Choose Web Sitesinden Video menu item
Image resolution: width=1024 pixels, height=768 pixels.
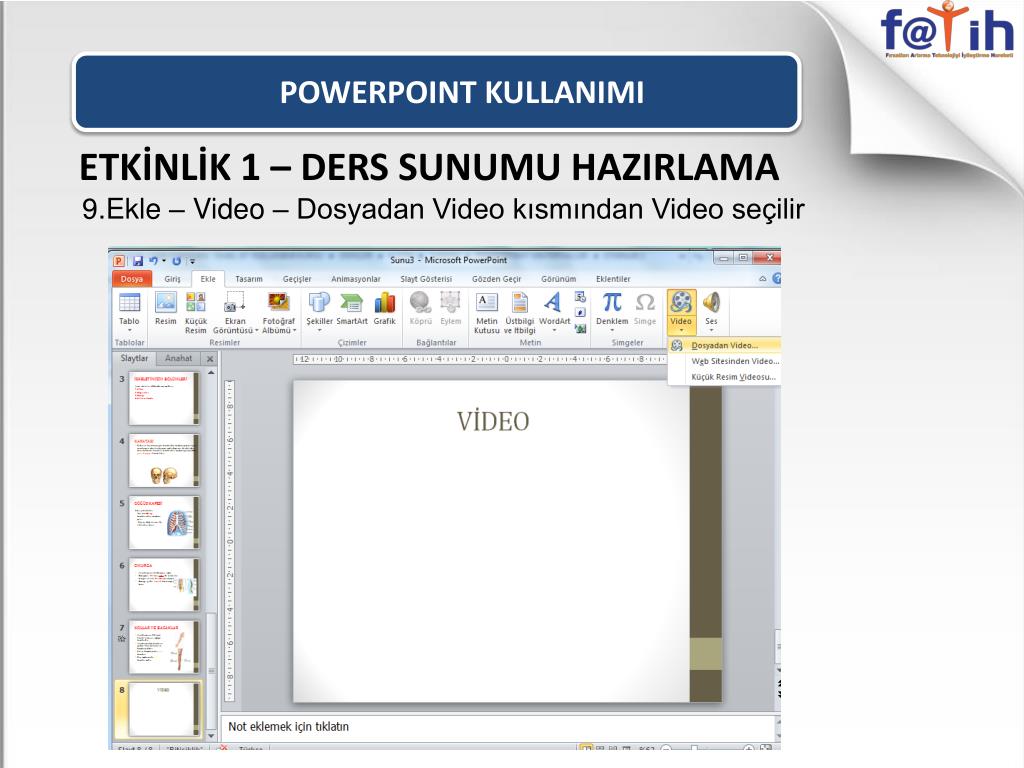click(724, 361)
